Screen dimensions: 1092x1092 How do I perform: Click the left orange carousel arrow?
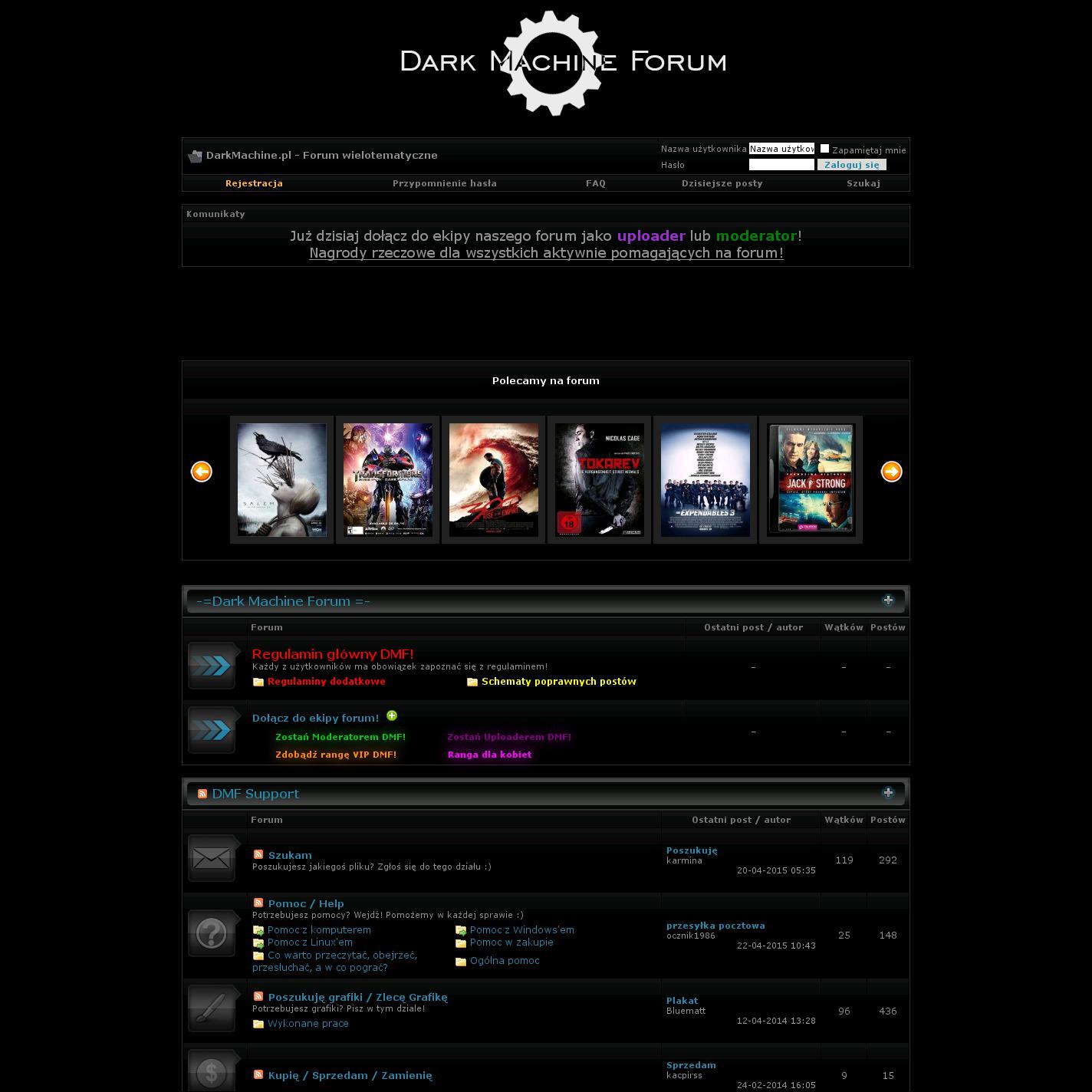tap(202, 472)
